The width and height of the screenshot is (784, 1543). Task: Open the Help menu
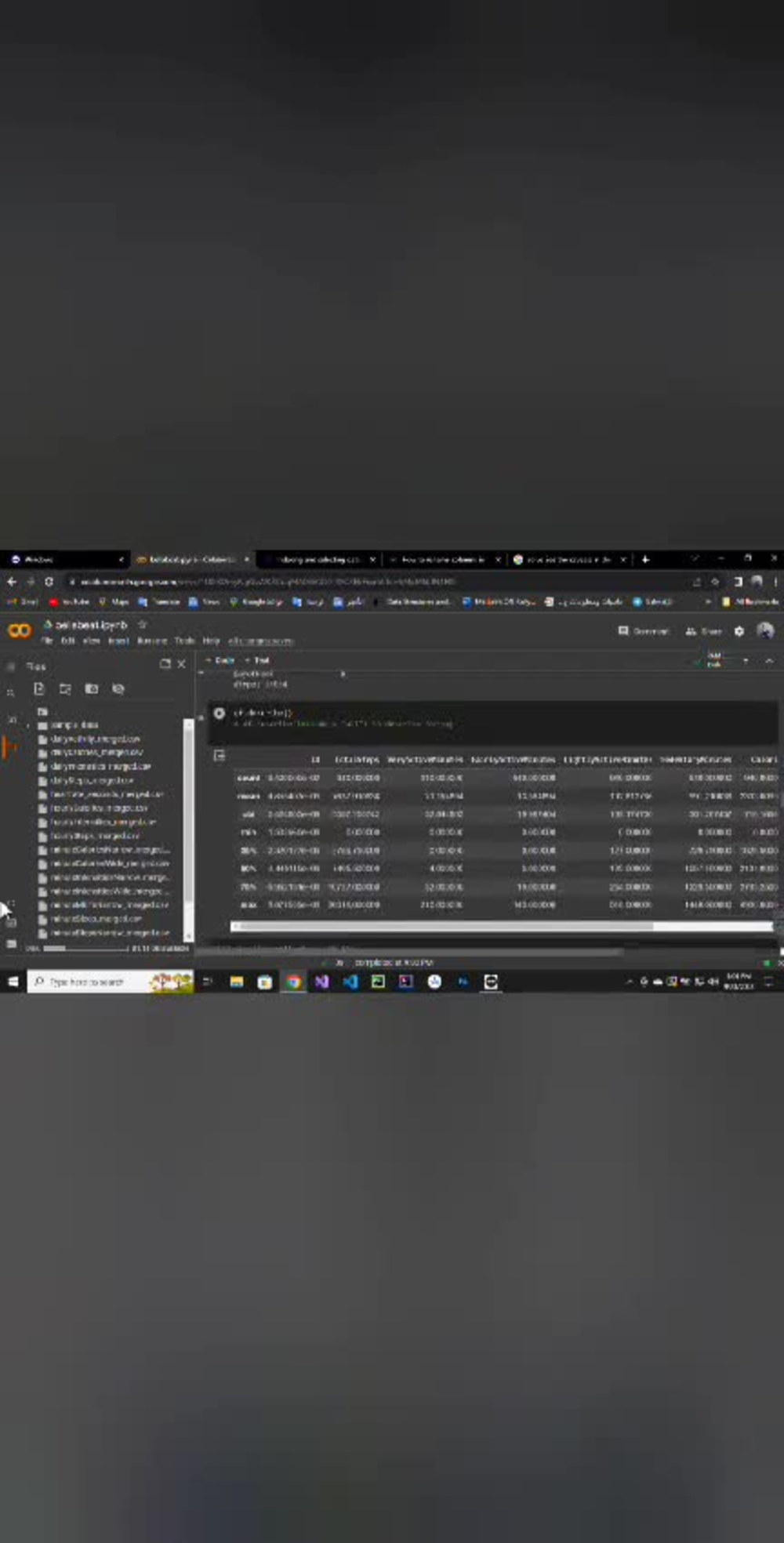(211, 641)
